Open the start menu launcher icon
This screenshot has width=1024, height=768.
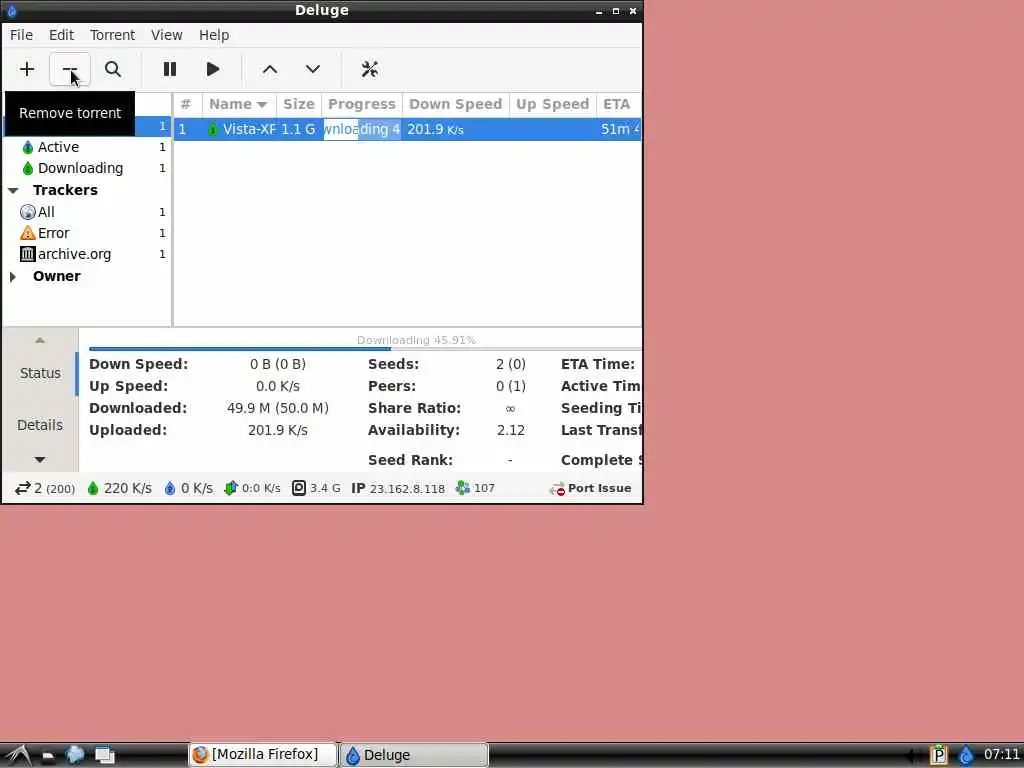[x=18, y=755]
